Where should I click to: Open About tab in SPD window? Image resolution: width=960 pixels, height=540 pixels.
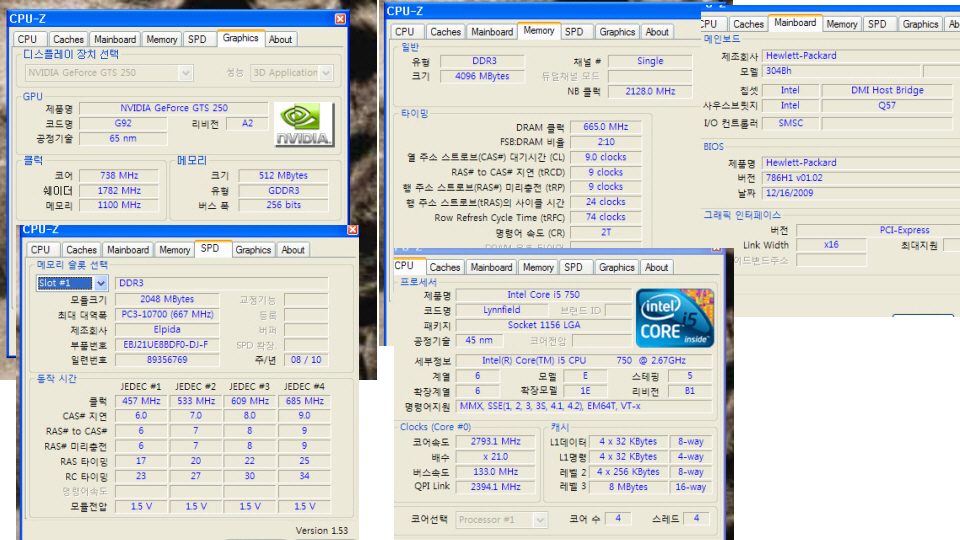coord(293,250)
